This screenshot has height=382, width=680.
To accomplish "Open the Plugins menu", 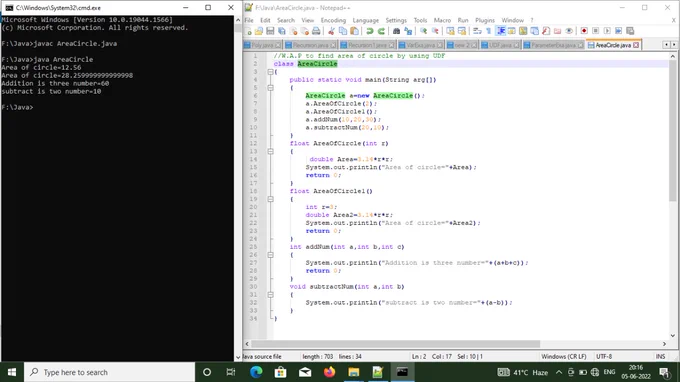I will (x=485, y=20).
